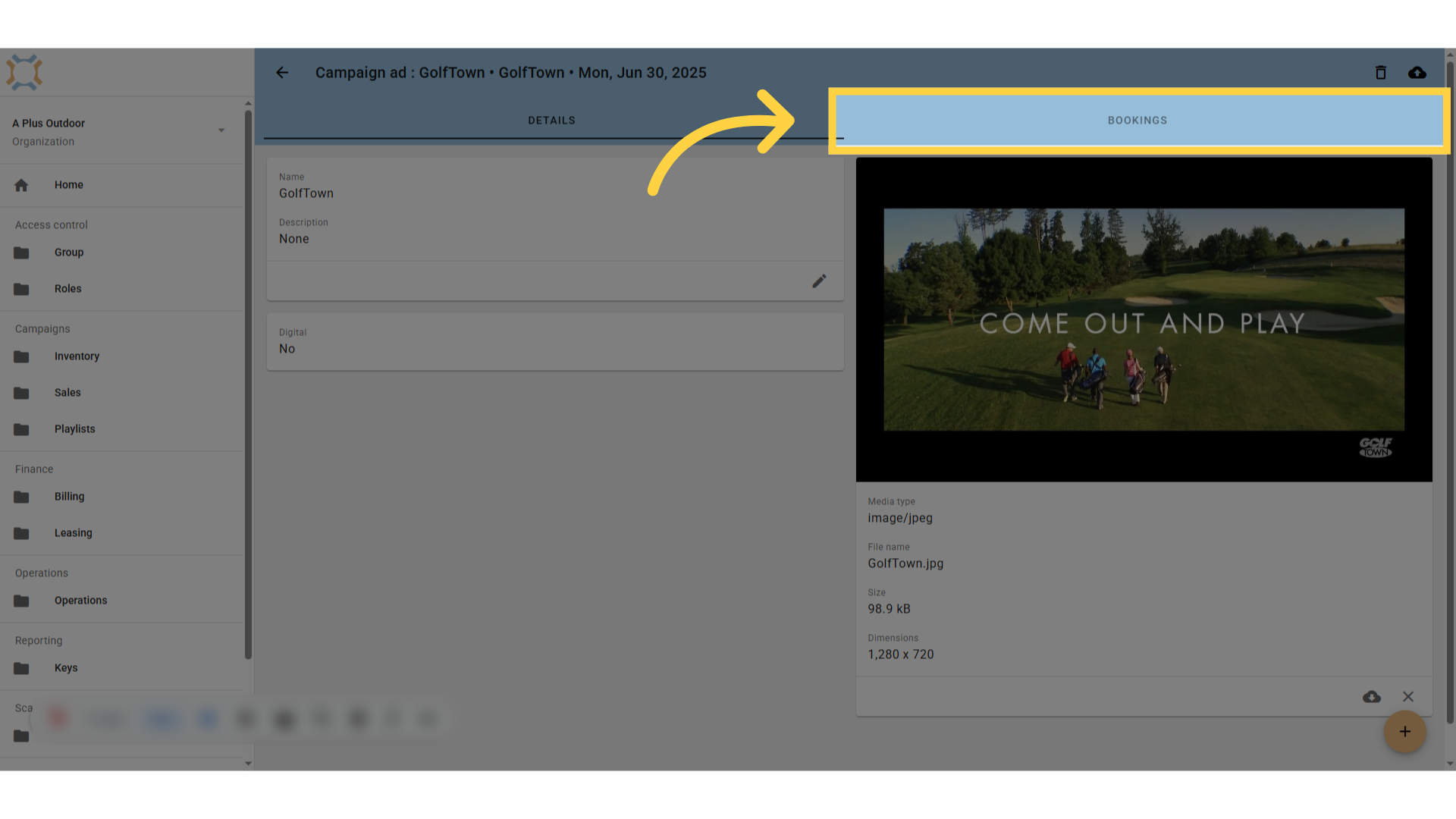Screen dimensions: 1456x819
Task: Open the Operations folder icon
Action: click(x=21, y=601)
